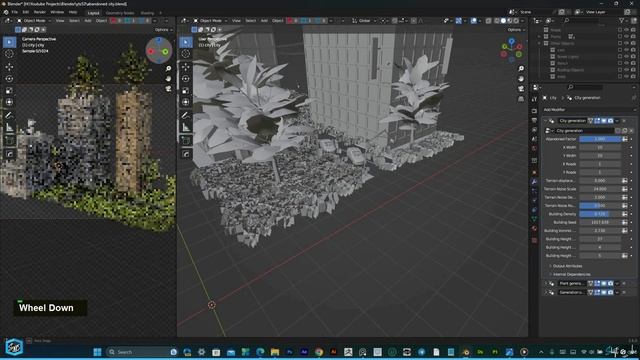Select the Annotate tool in main viewport toolbar
640x360 pixels.
click(x=186, y=116)
